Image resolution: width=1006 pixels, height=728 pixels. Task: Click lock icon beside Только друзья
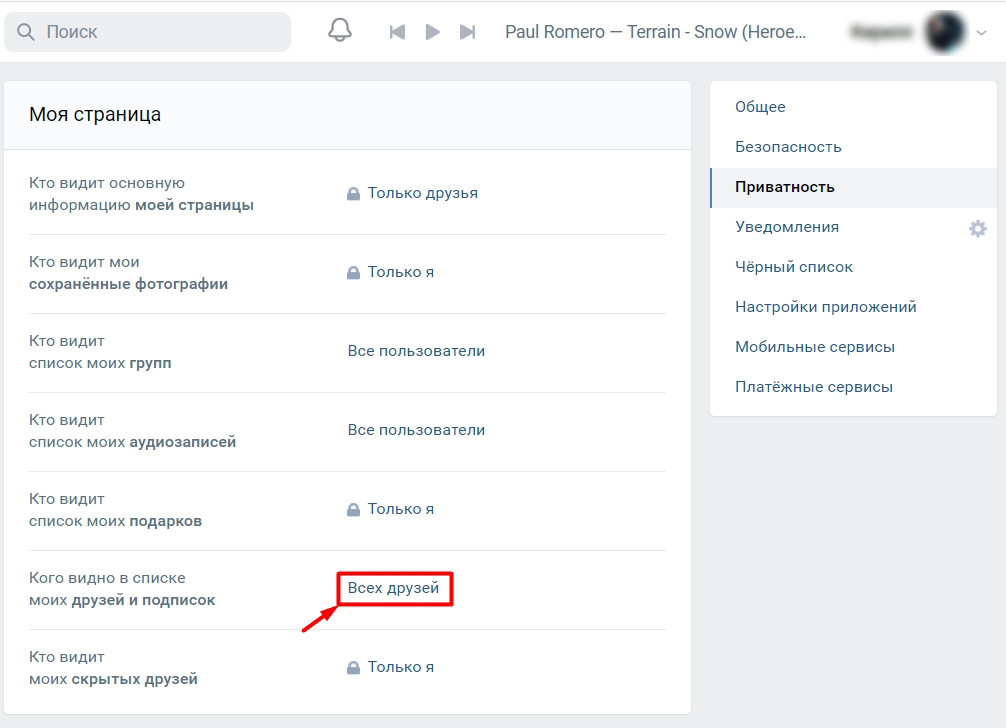point(354,193)
